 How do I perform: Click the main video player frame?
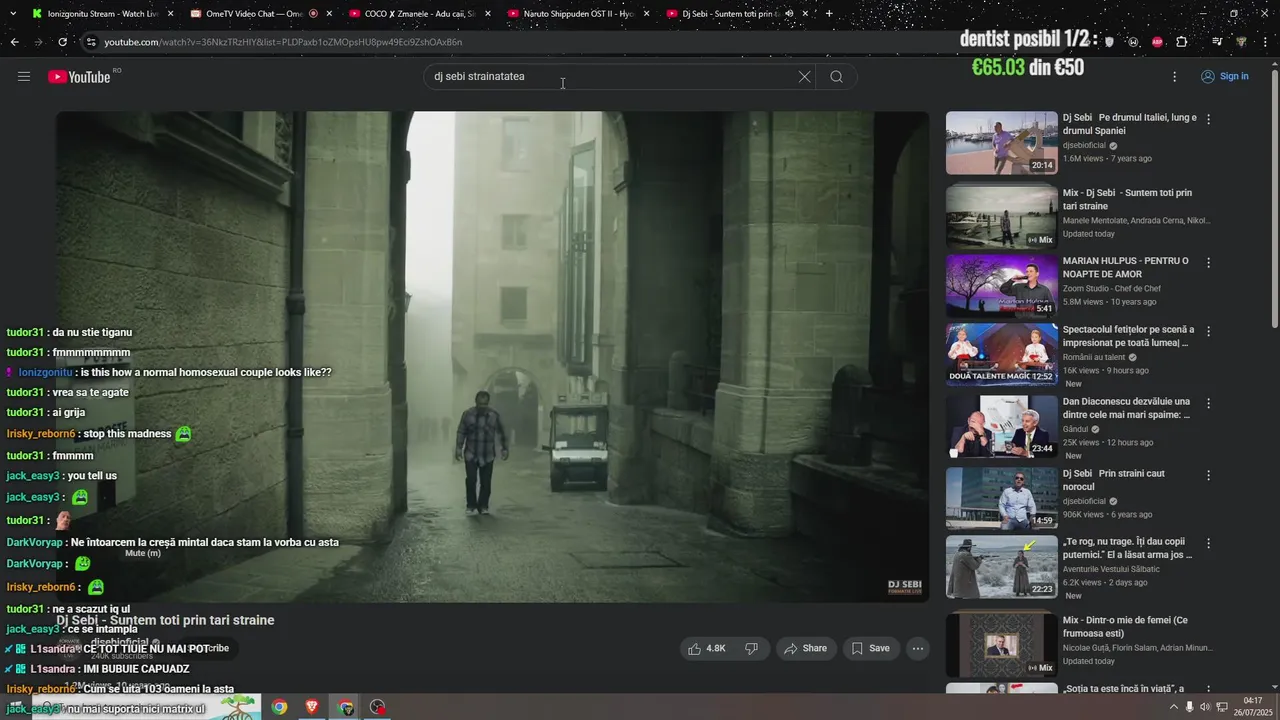[x=492, y=356]
